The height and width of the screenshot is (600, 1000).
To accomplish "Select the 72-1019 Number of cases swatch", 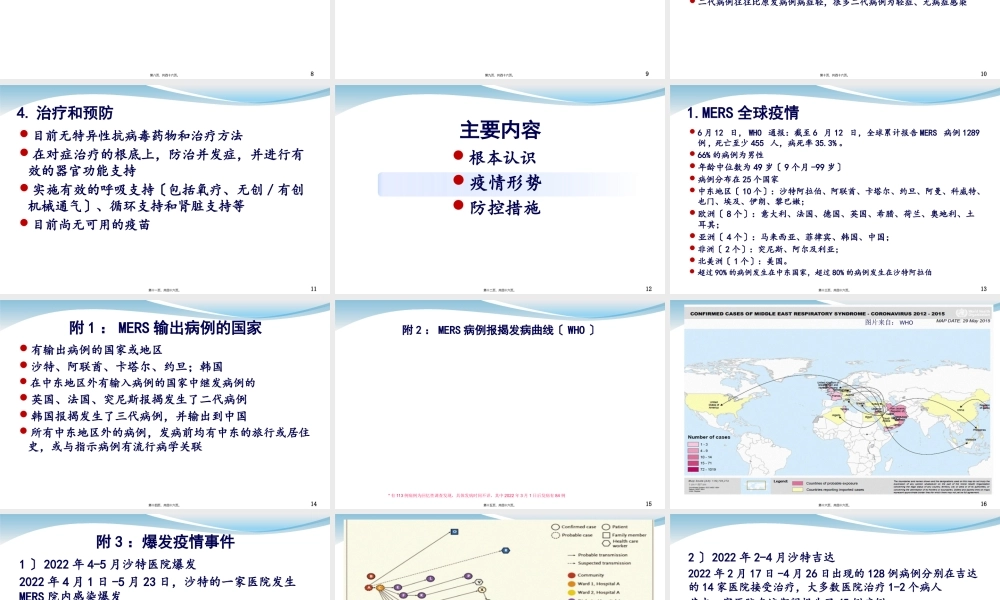I will coord(693,469).
